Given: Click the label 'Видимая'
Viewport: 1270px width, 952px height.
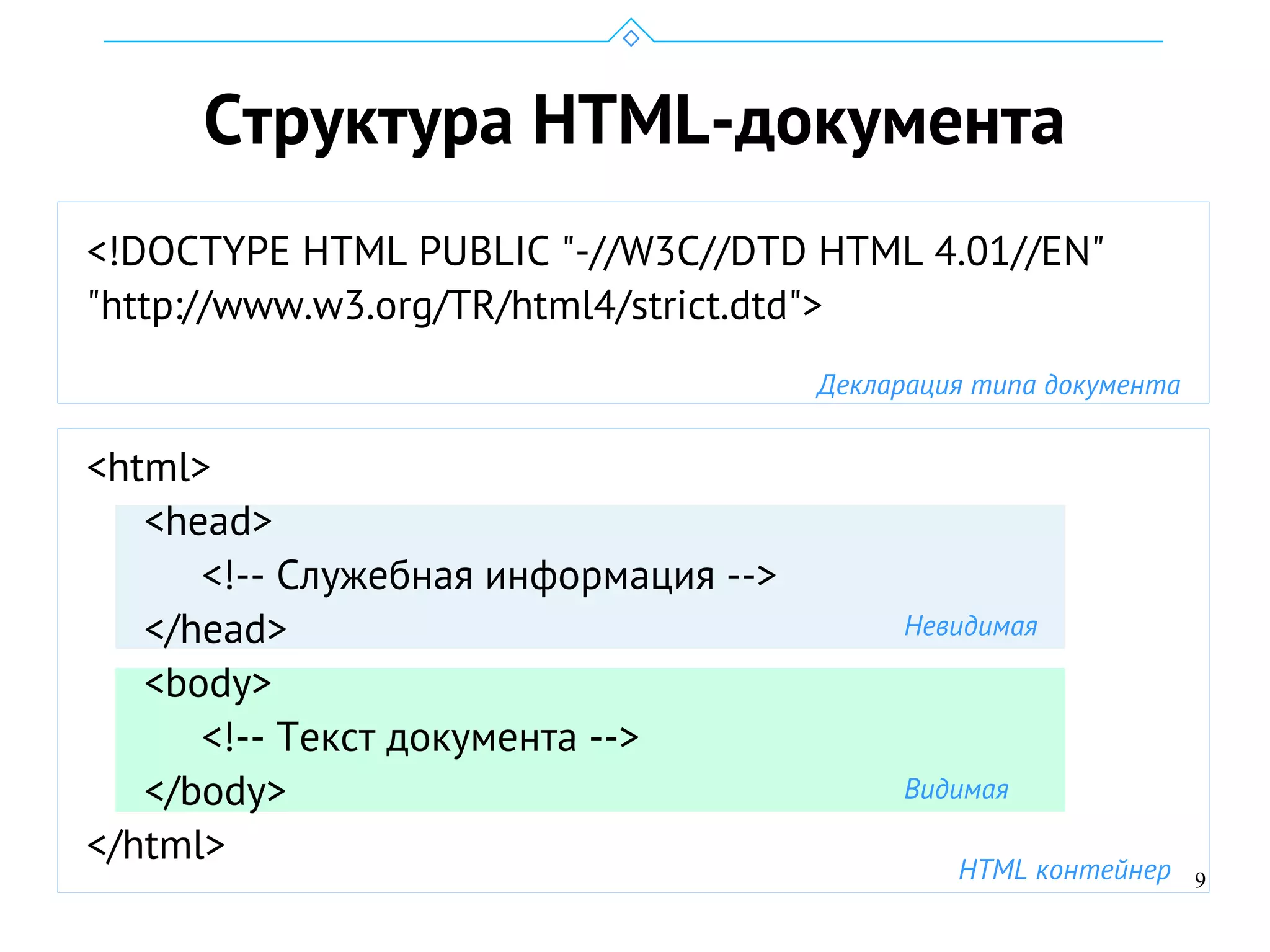Looking at the screenshot, I should tap(956, 789).
